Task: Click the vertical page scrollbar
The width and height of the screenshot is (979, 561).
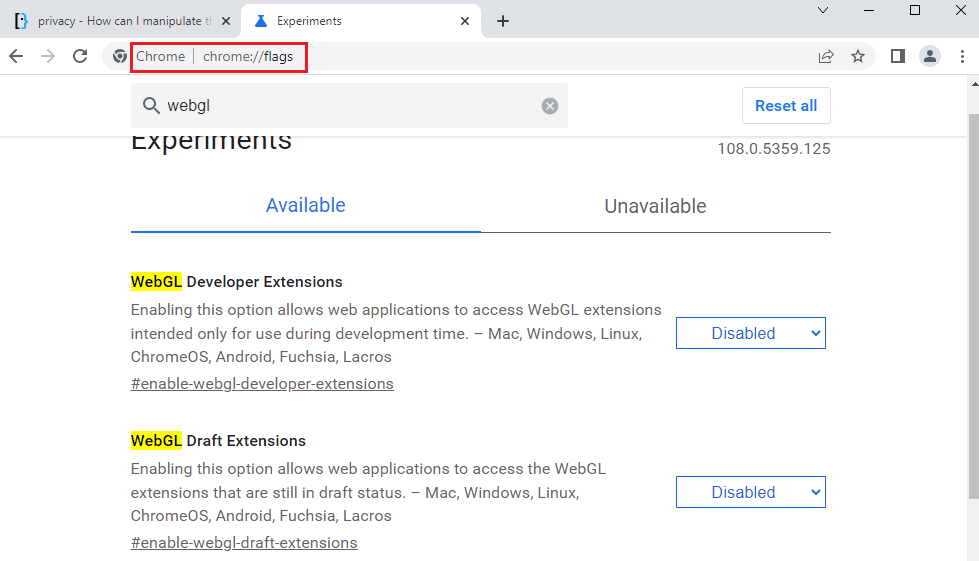Action: click(x=973, y=306)
